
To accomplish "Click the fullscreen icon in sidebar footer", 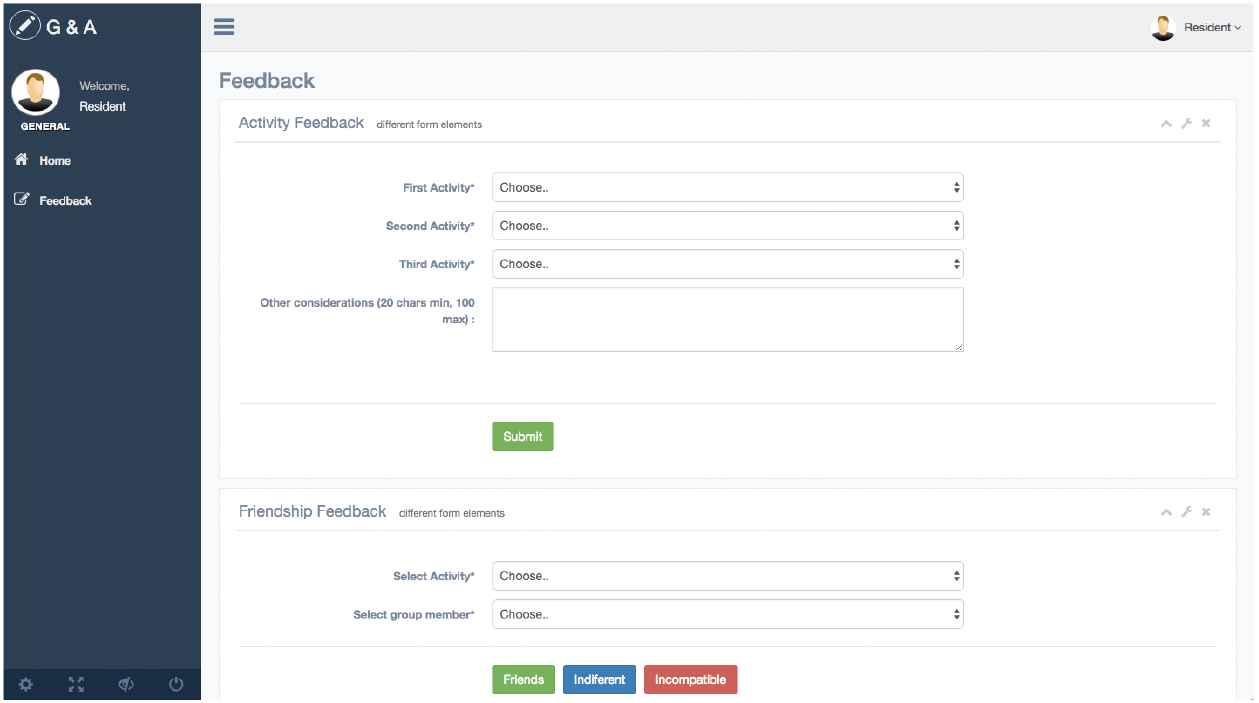I will [x=76, y=684].
